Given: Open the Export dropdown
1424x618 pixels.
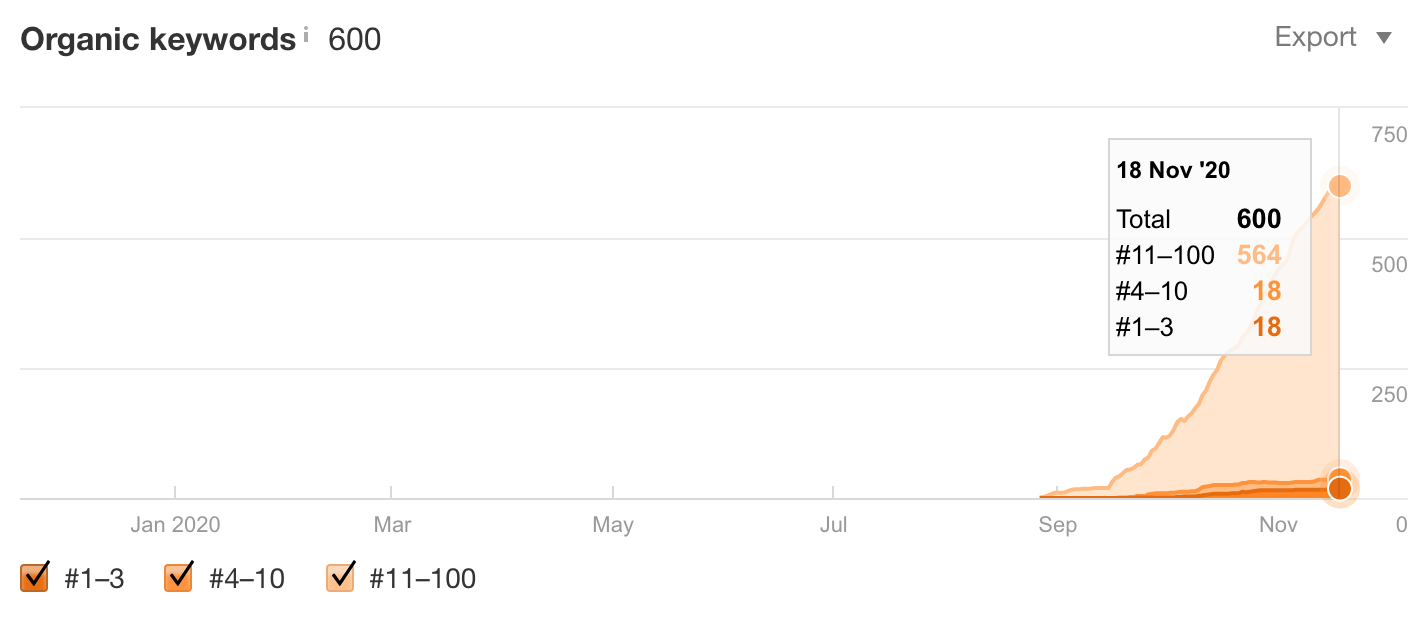Looking at the screenshot, I should 1315,38.
